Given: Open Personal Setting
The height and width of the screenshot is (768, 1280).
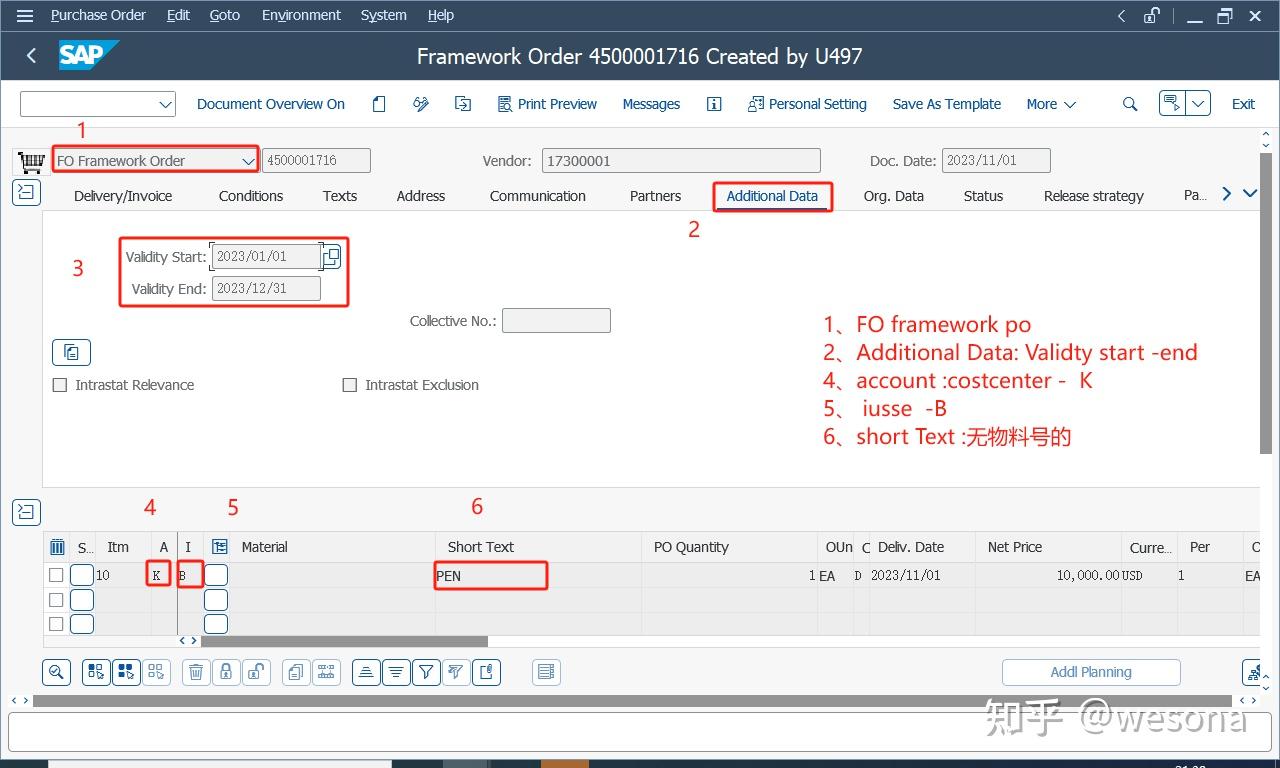Looking at the screenshot, I should (807, 104).
